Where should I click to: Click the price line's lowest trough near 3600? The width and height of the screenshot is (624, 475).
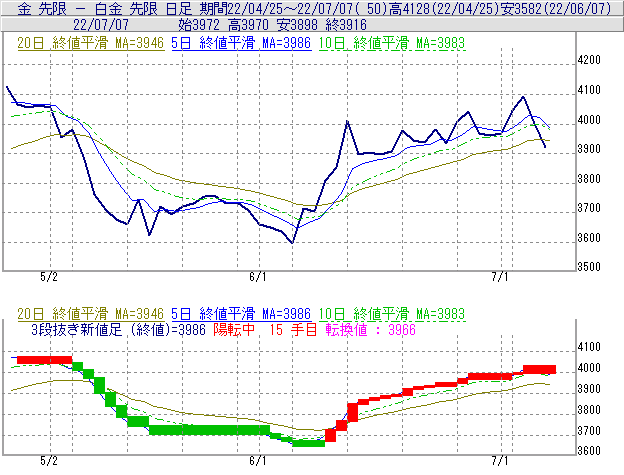292,242
